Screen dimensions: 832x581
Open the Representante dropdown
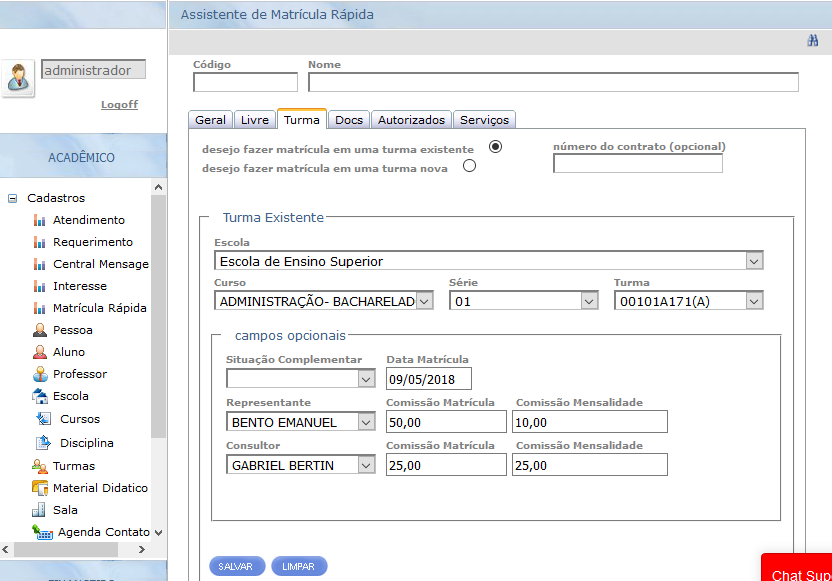366,422
